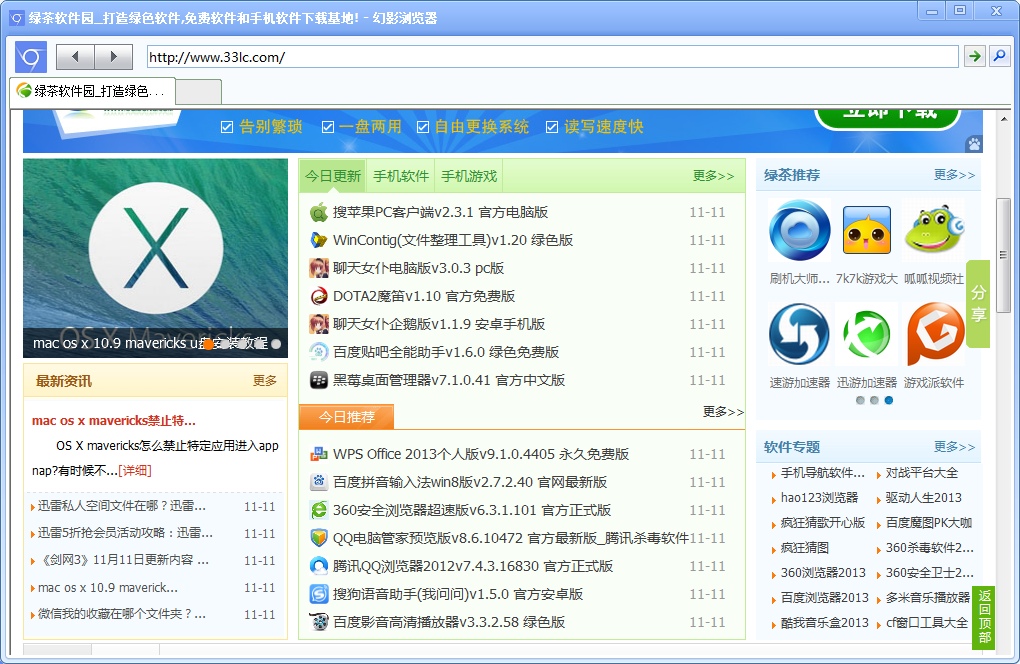Viewport: 1020px width, 664px height.
Task: Switch to the 手机软件 tab
Action: tap(401, 176)
